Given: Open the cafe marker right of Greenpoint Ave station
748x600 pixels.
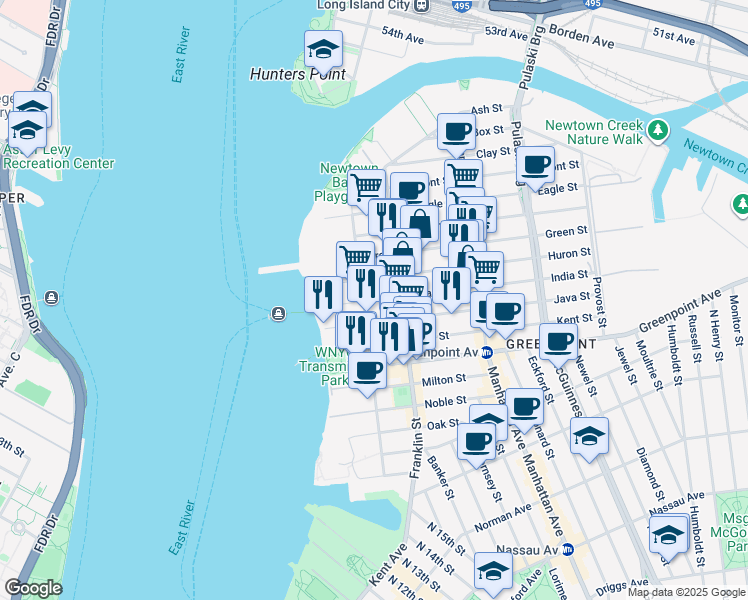Looking at the screenshot, I should 558,341.
